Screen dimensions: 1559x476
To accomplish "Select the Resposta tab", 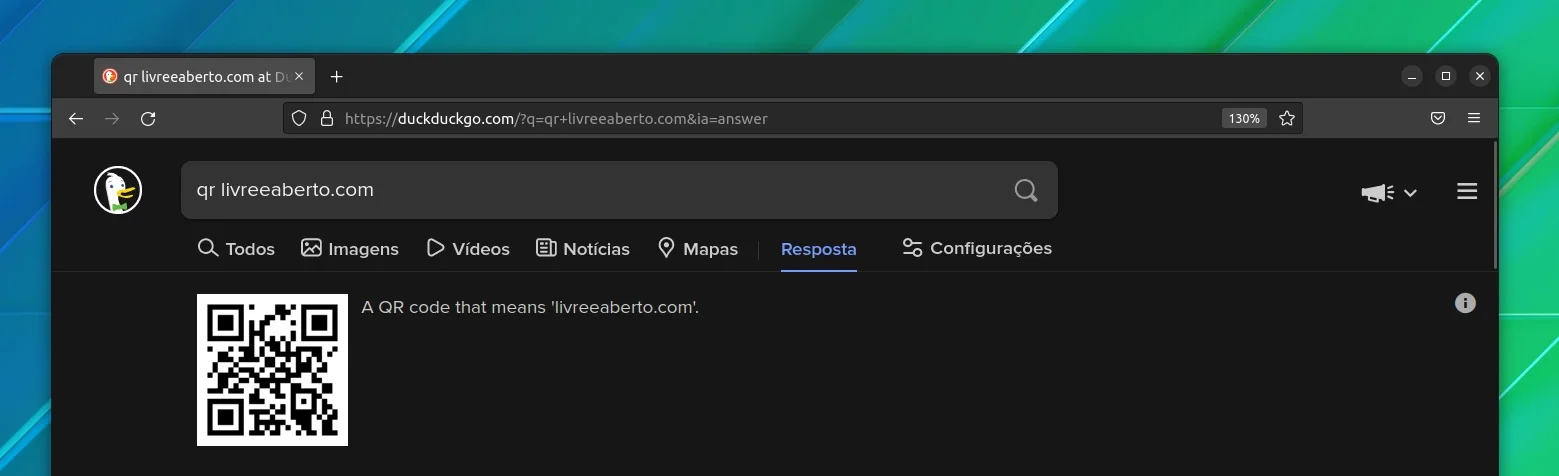I will 818,249.
